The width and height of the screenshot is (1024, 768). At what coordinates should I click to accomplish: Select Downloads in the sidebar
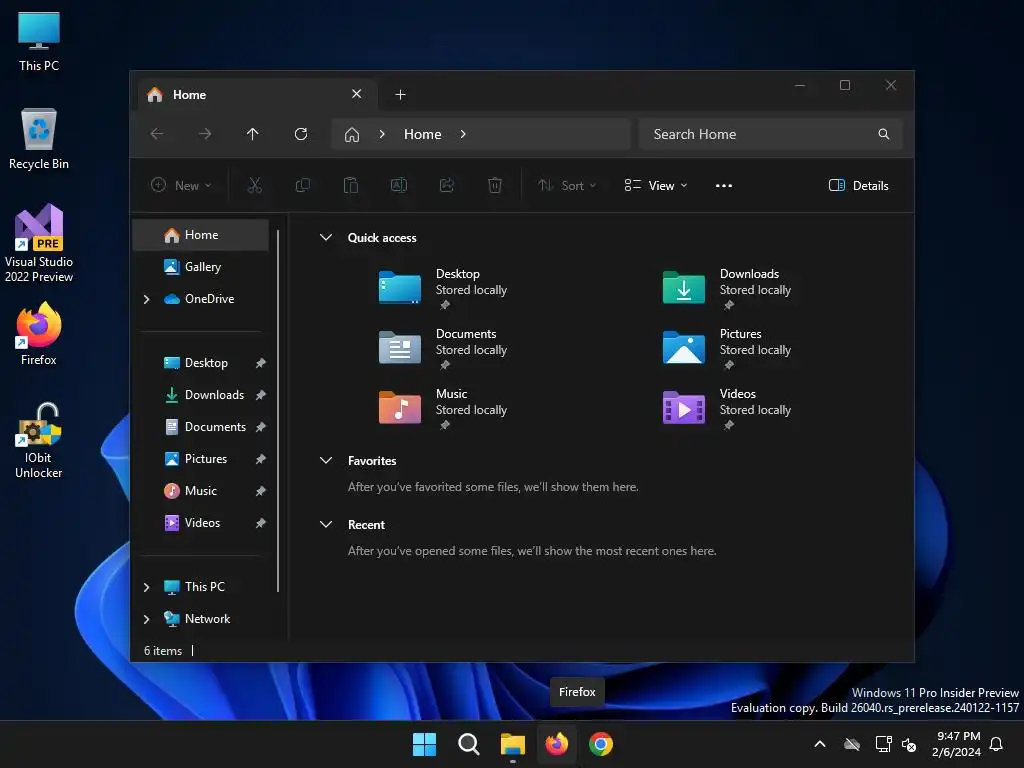pos(201,395)
